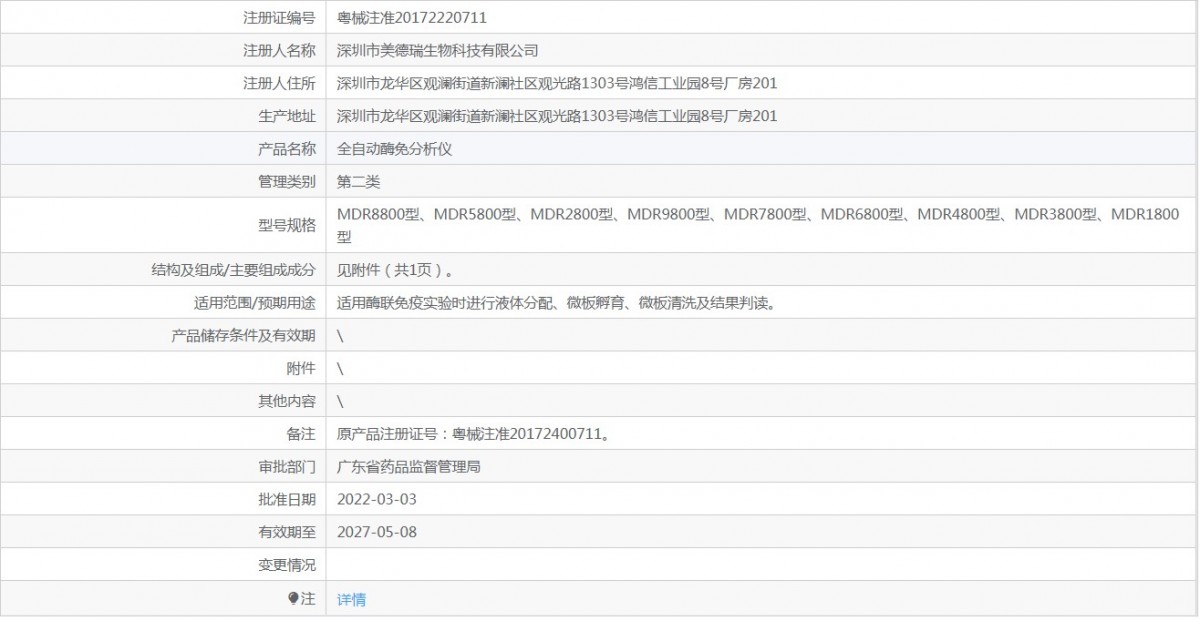Click the 结构及组成/主要组成成分 label

[x=232, y=269]
